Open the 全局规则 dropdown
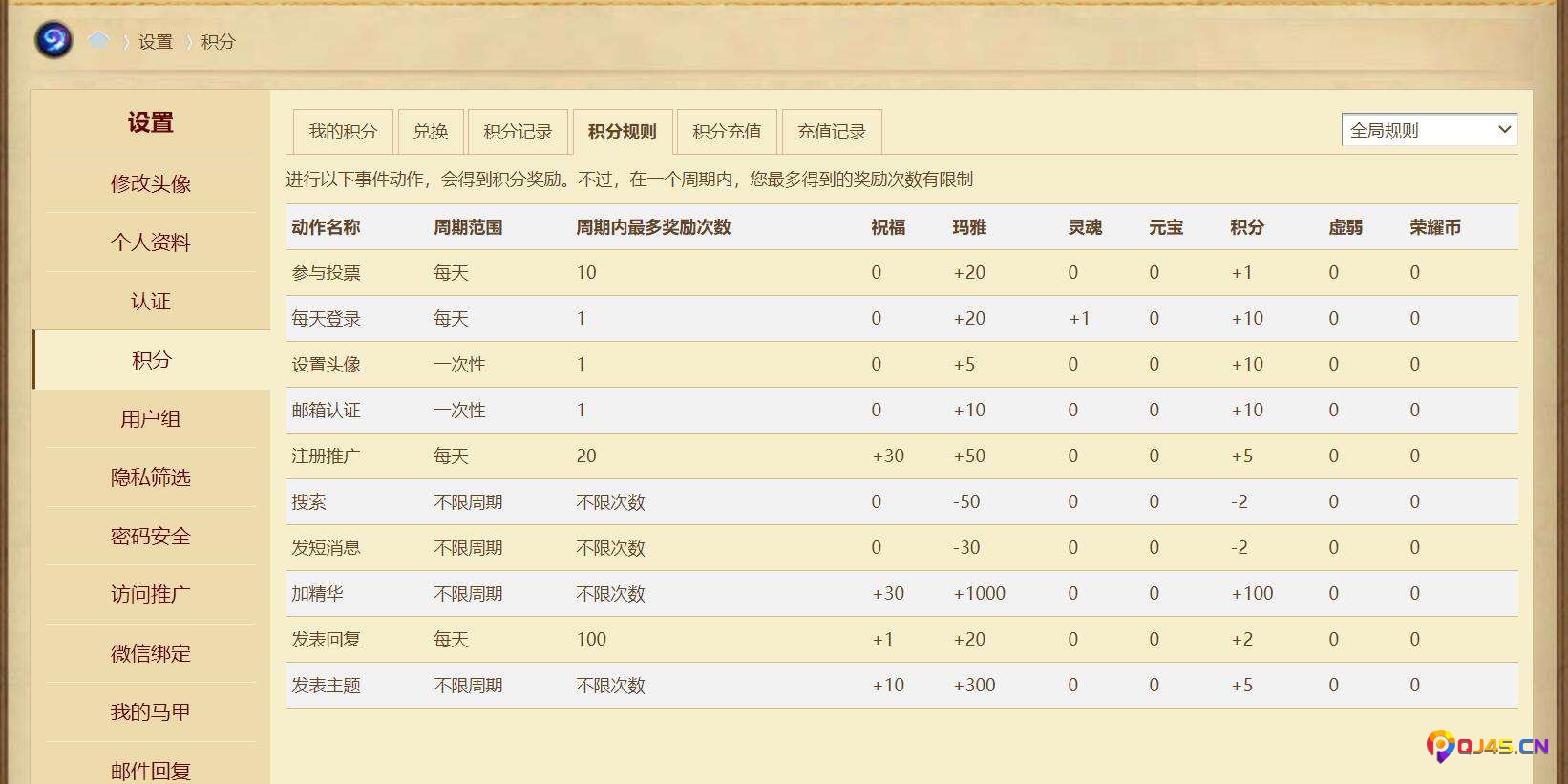This screenshot has height=784, width=1568. tap(1429, 130)
